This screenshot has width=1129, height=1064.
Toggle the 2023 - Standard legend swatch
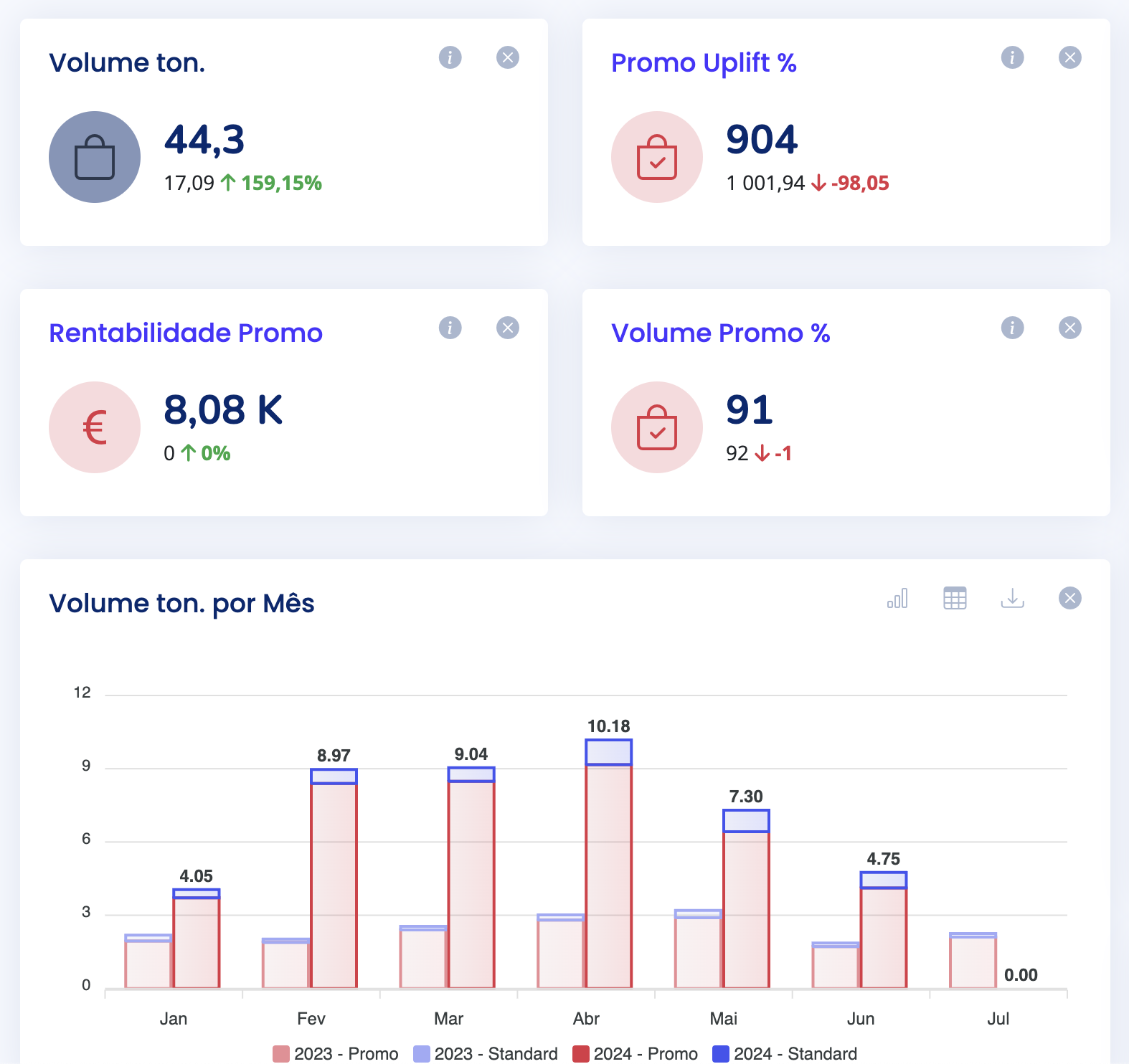(x=422, y=1053)
